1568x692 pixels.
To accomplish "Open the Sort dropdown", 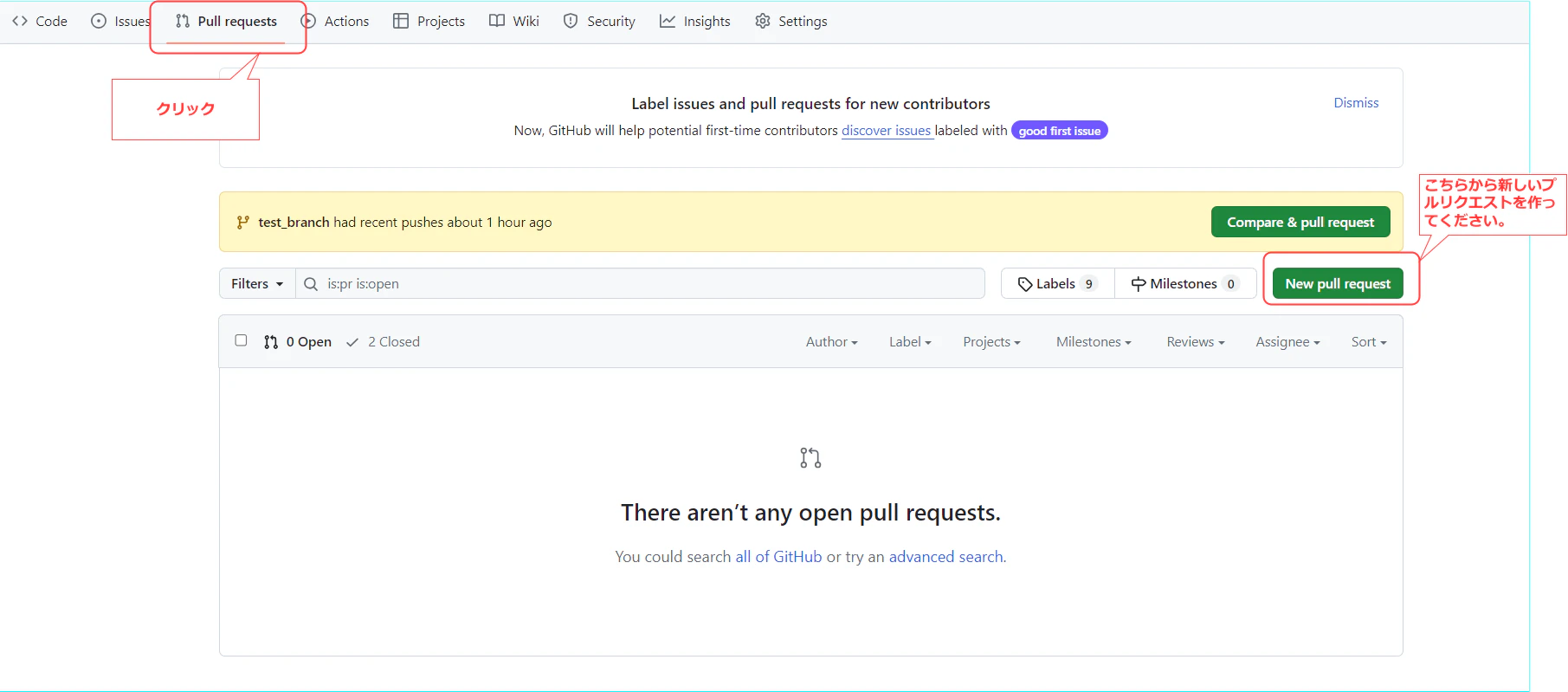I will (x=1369, y=342).
